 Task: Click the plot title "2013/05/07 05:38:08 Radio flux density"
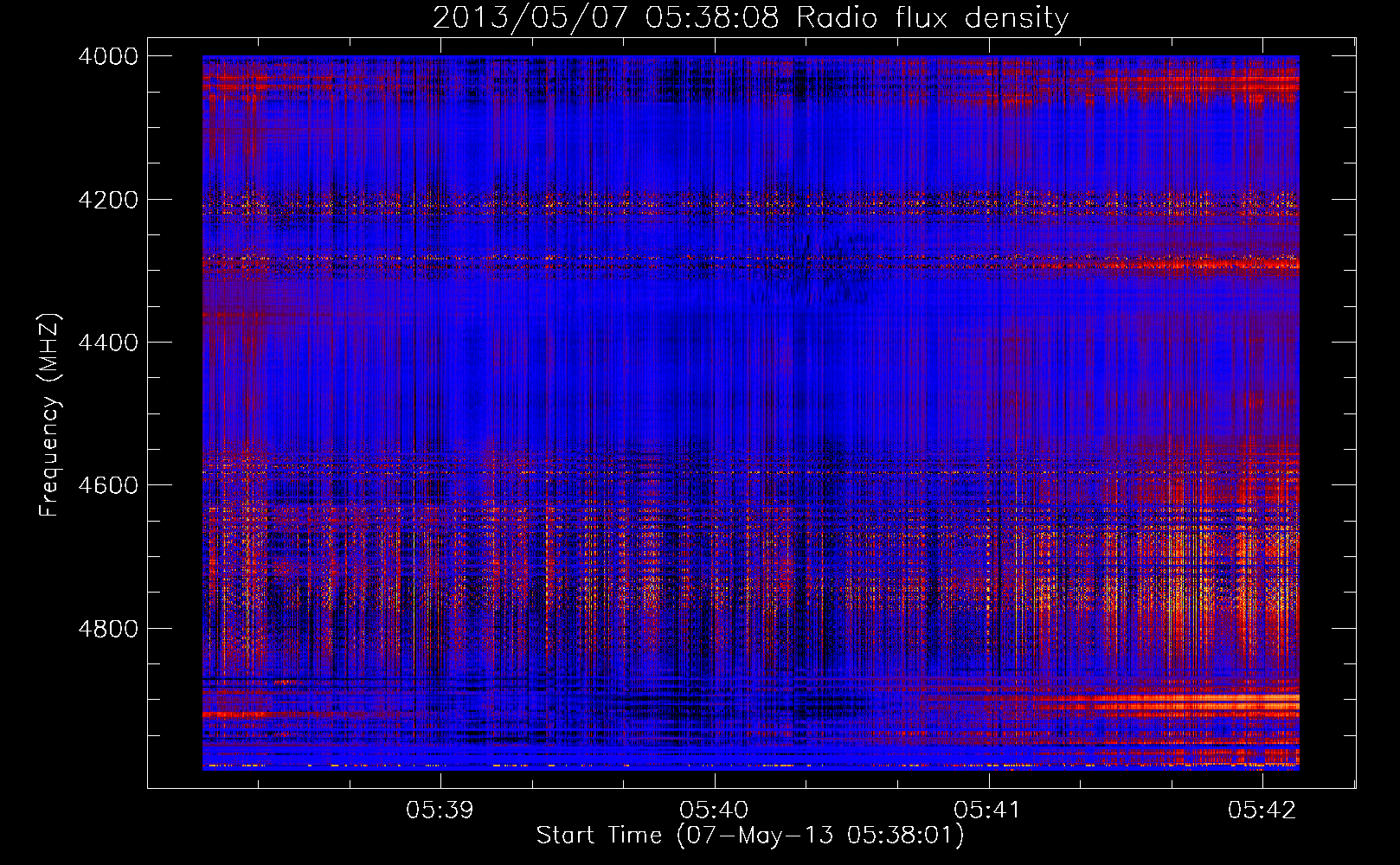pos(750,18)
